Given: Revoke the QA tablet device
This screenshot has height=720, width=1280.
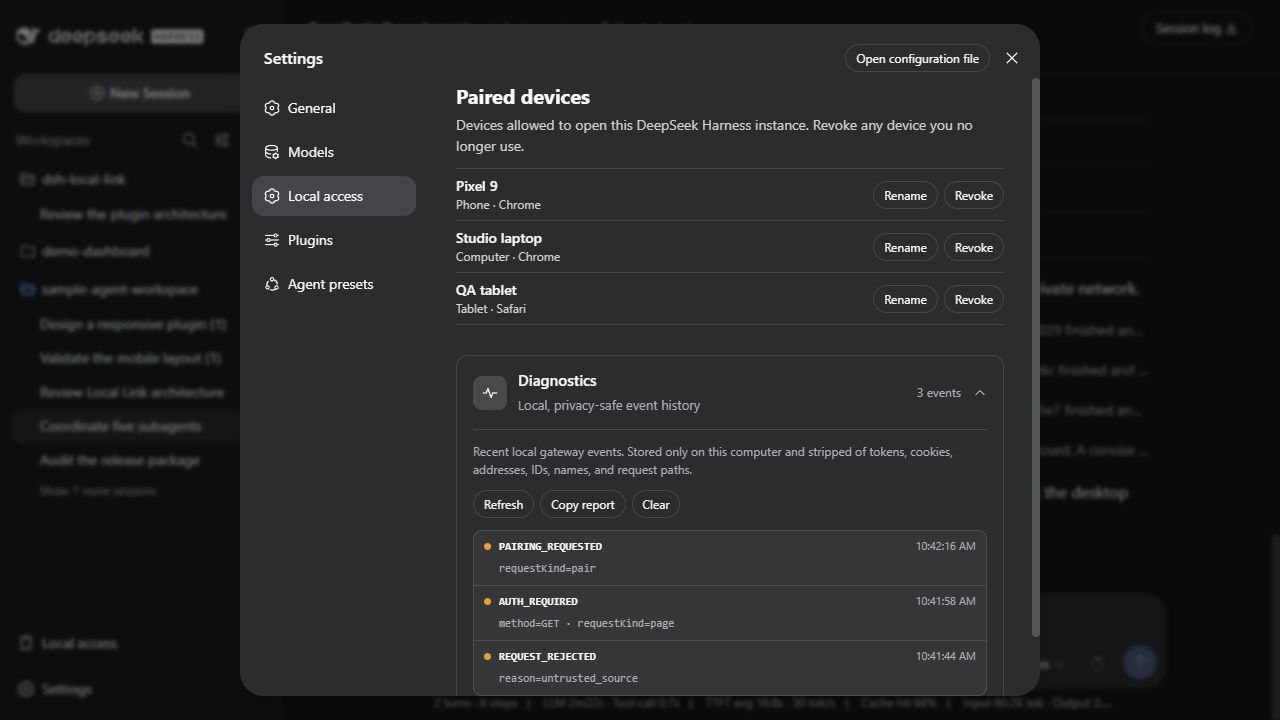Looking at the screenshot, I should click(x=973, y=299).
